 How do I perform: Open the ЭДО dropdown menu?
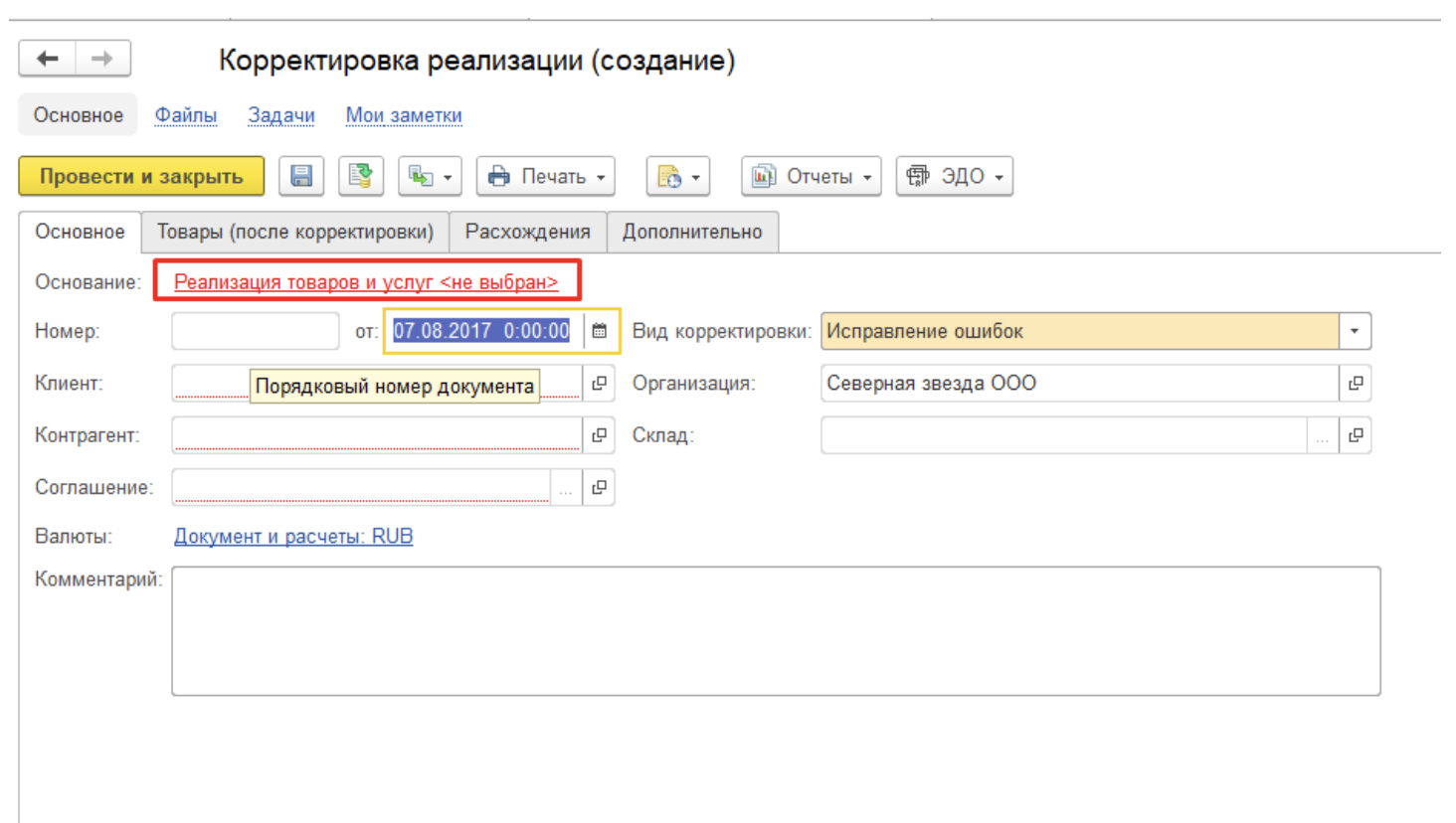point(954,176)
